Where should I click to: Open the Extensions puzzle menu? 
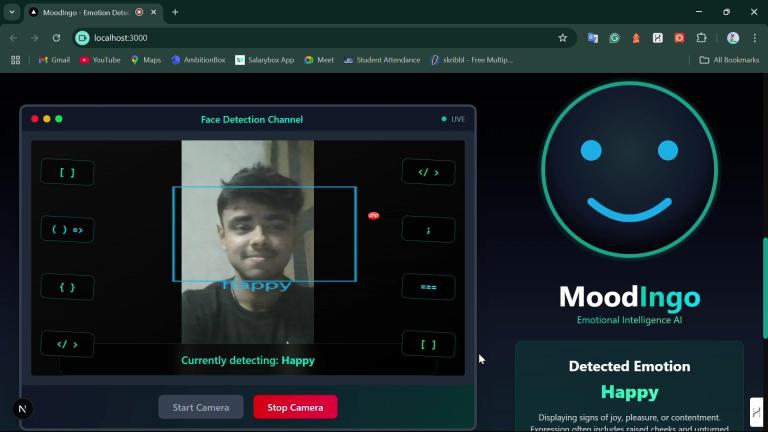[701, 38]
